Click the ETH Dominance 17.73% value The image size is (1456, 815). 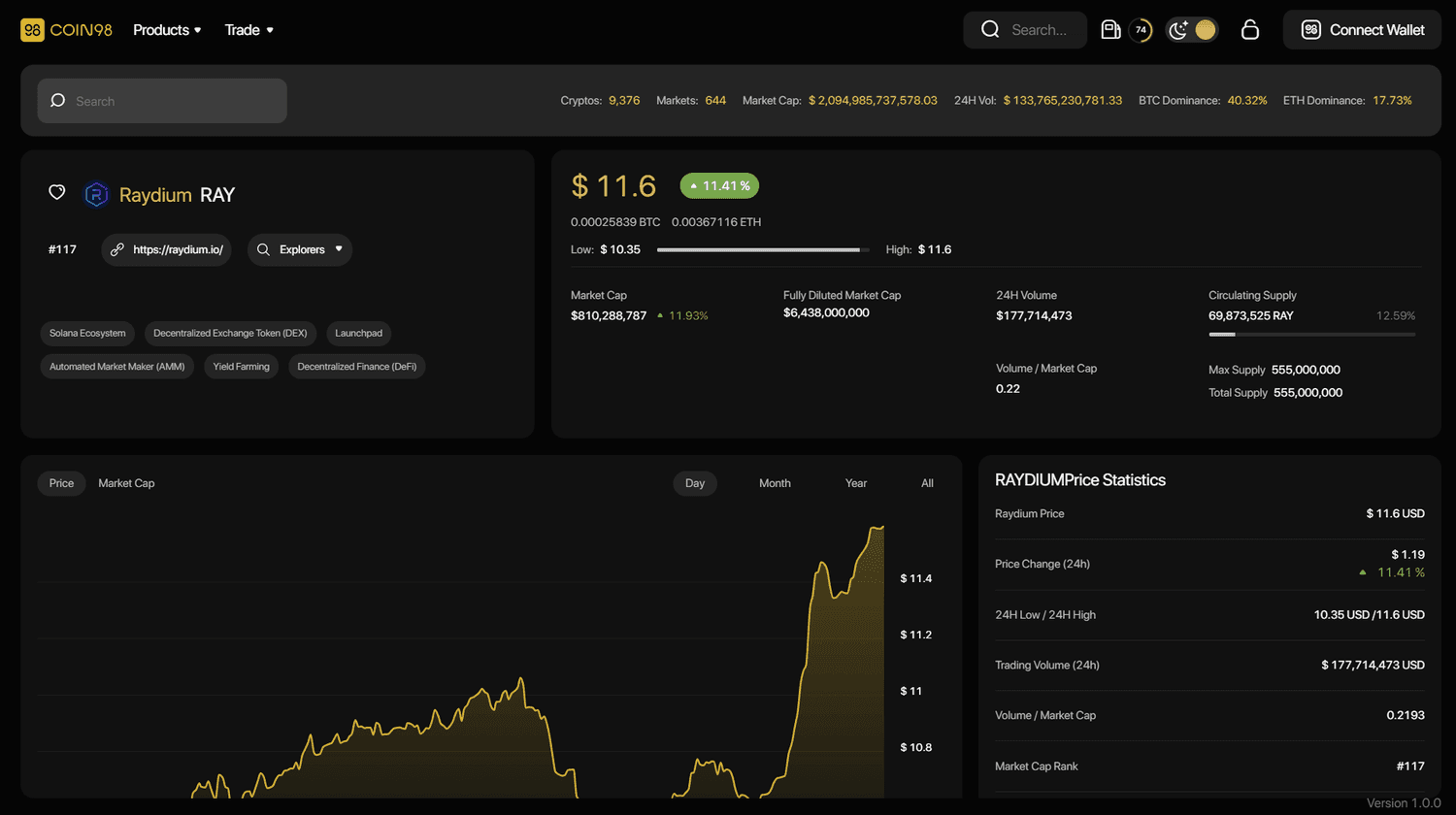1392,100
